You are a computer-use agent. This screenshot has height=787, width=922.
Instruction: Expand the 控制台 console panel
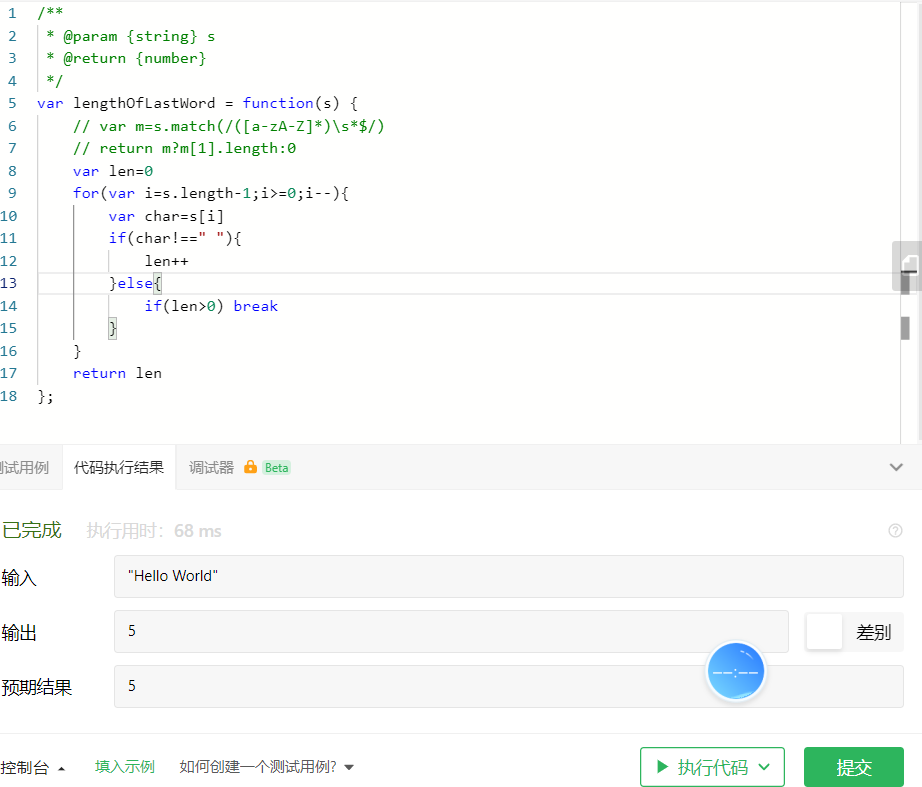[x=32, y=767]
